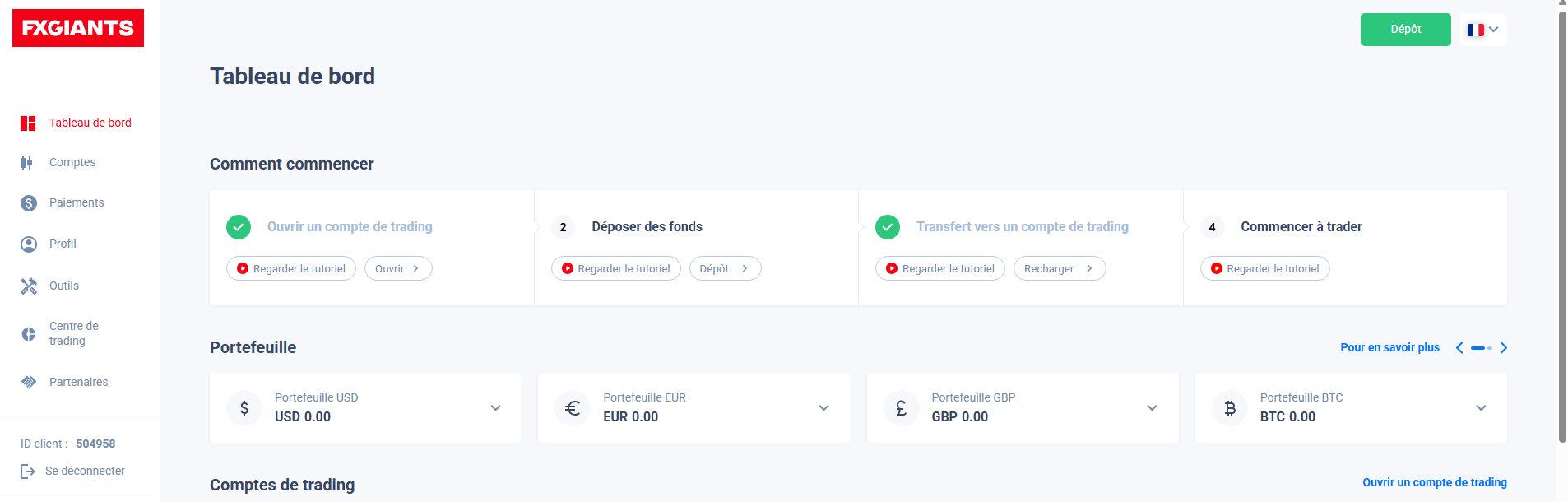Click the wallet carousel page indicator
This screenshot has width=1568, height=502.
coord(1482,348)
